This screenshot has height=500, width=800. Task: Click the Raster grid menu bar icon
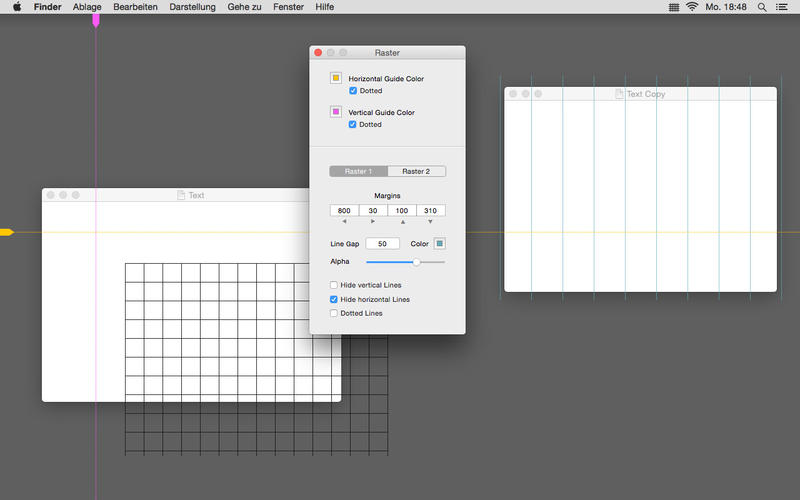coord(673,7)
